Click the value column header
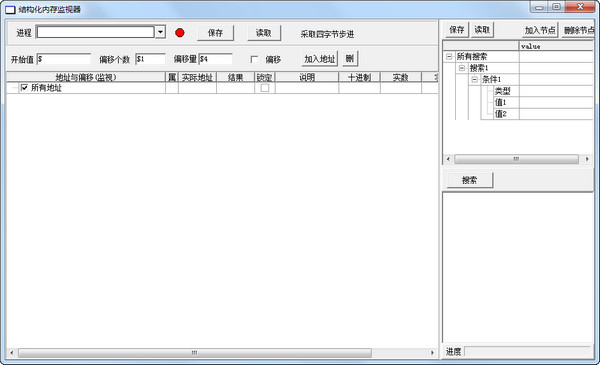 (x=556, y=46)
